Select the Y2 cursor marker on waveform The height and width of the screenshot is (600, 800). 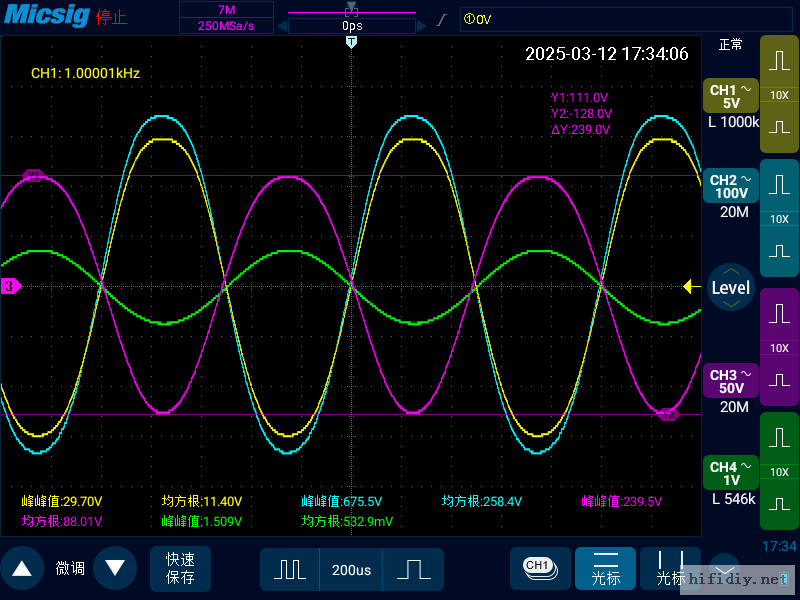667,414
